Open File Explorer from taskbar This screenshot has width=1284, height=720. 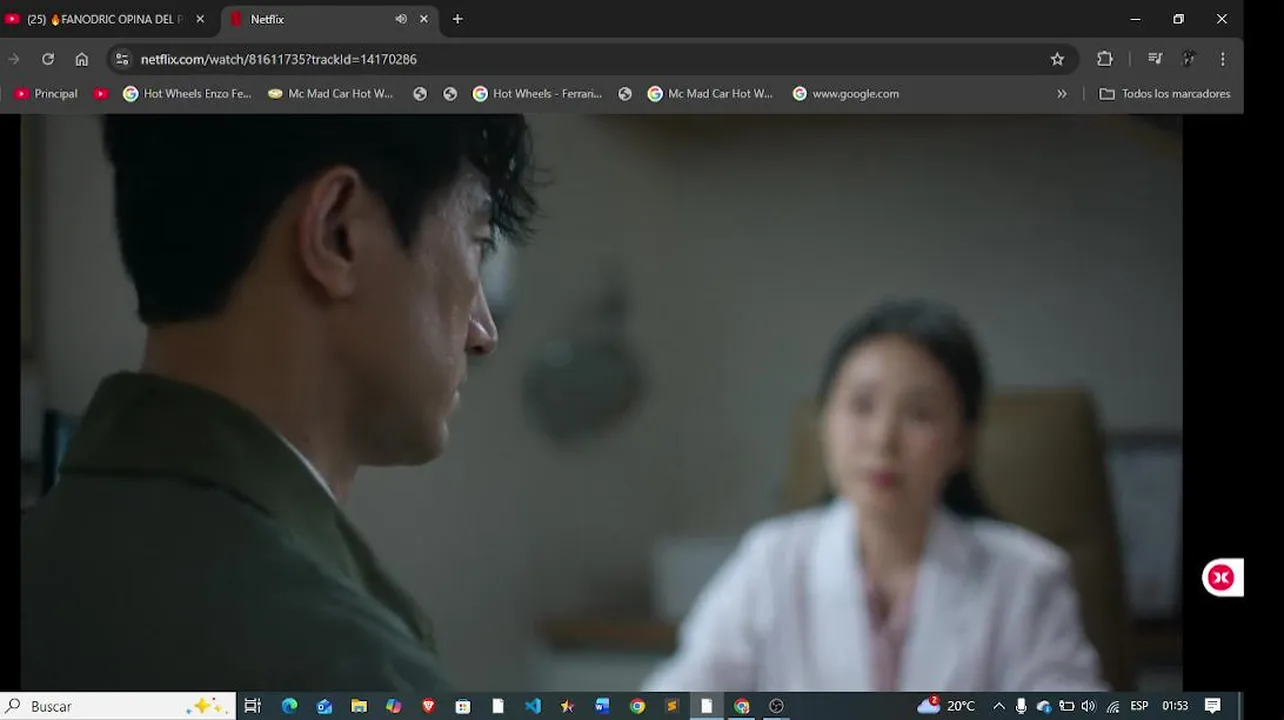[359, 706]
